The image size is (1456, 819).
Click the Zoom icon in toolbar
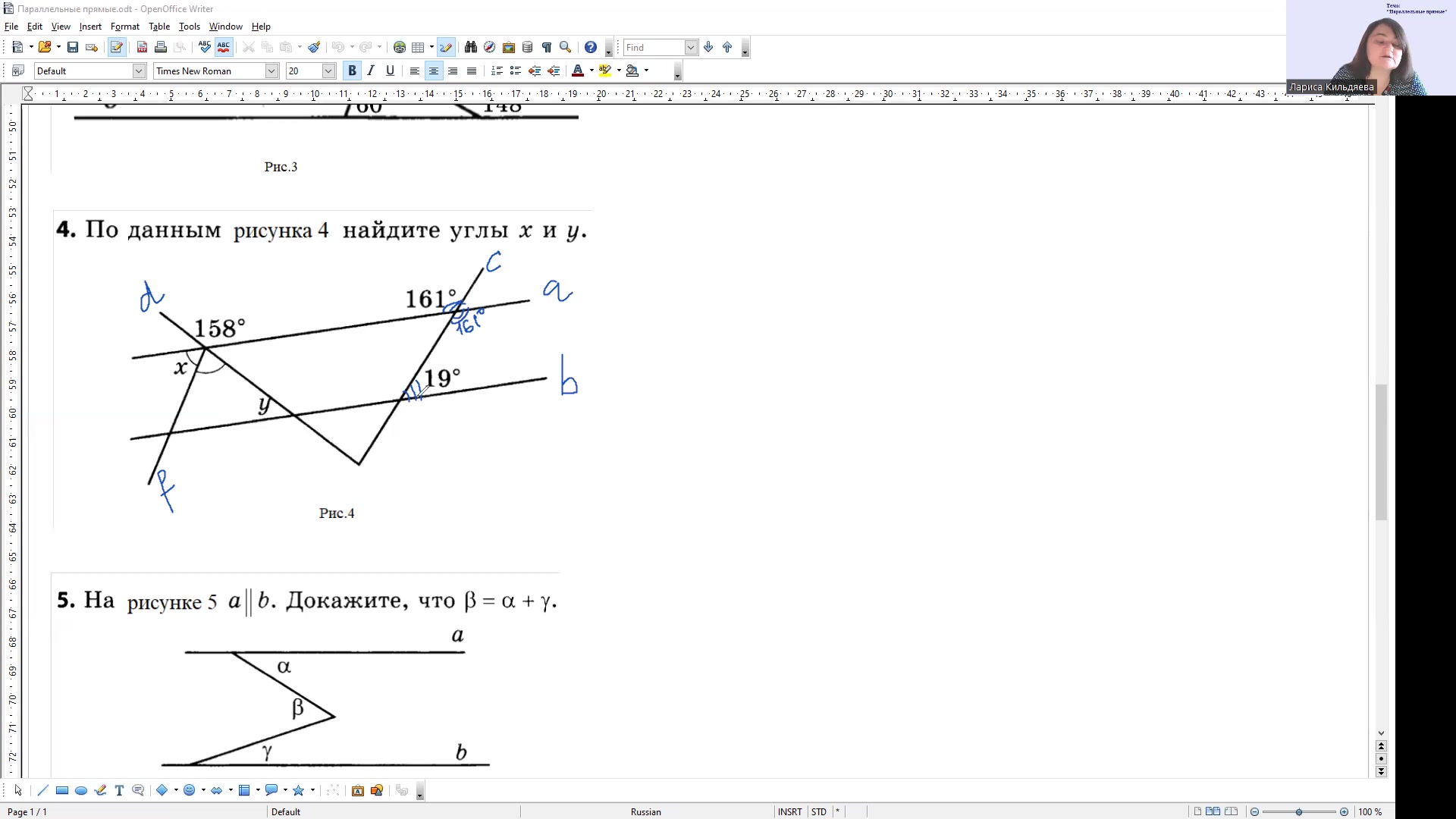[x=566, y=47]
